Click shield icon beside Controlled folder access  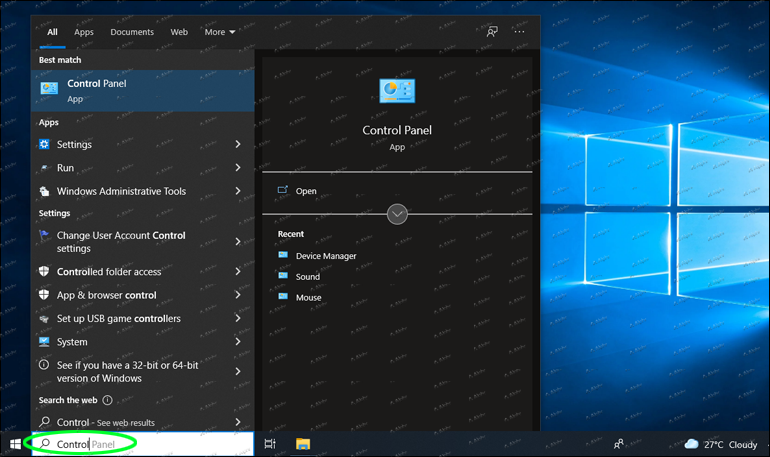click(44, 271)
